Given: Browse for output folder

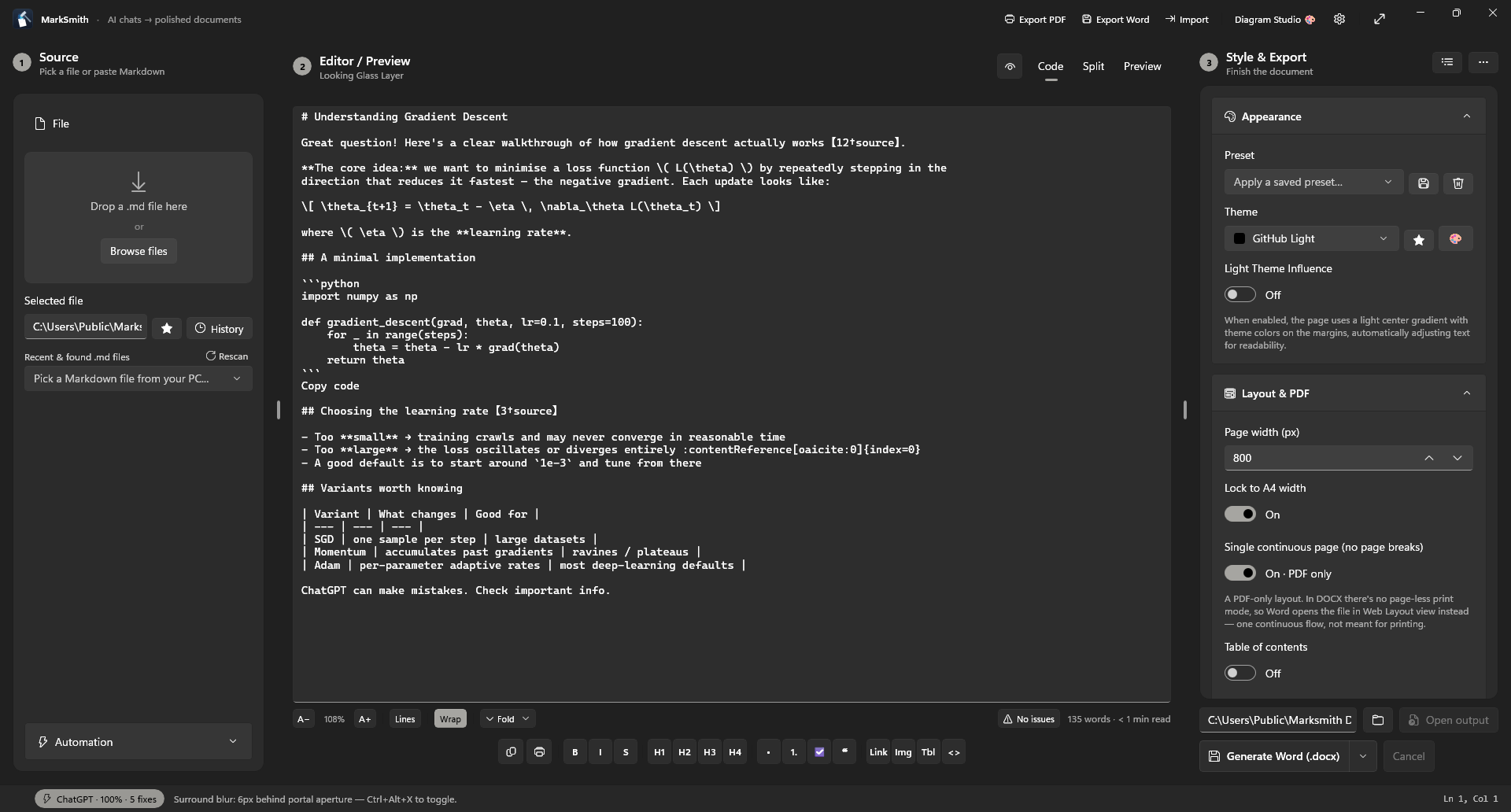Looking at the screenshot, I should coord(1377,720).
